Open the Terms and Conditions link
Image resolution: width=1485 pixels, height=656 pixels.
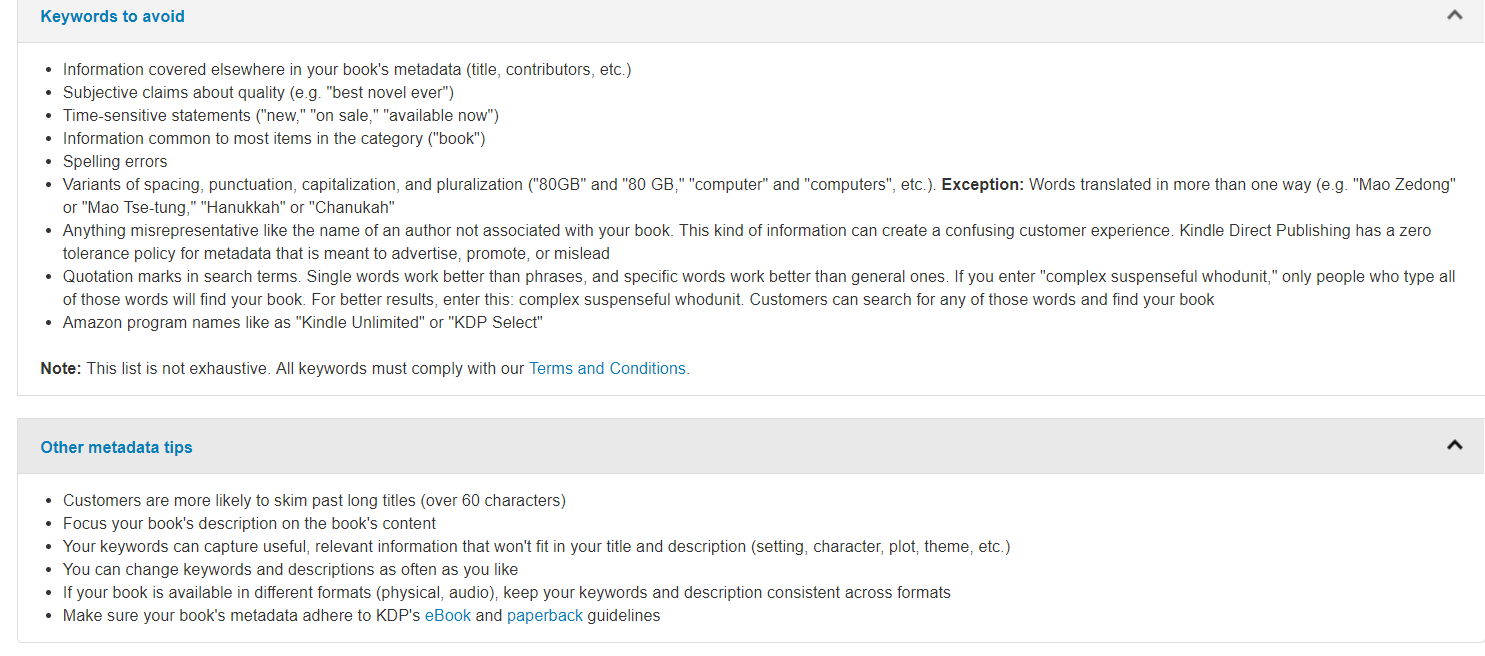click(607, 369)
